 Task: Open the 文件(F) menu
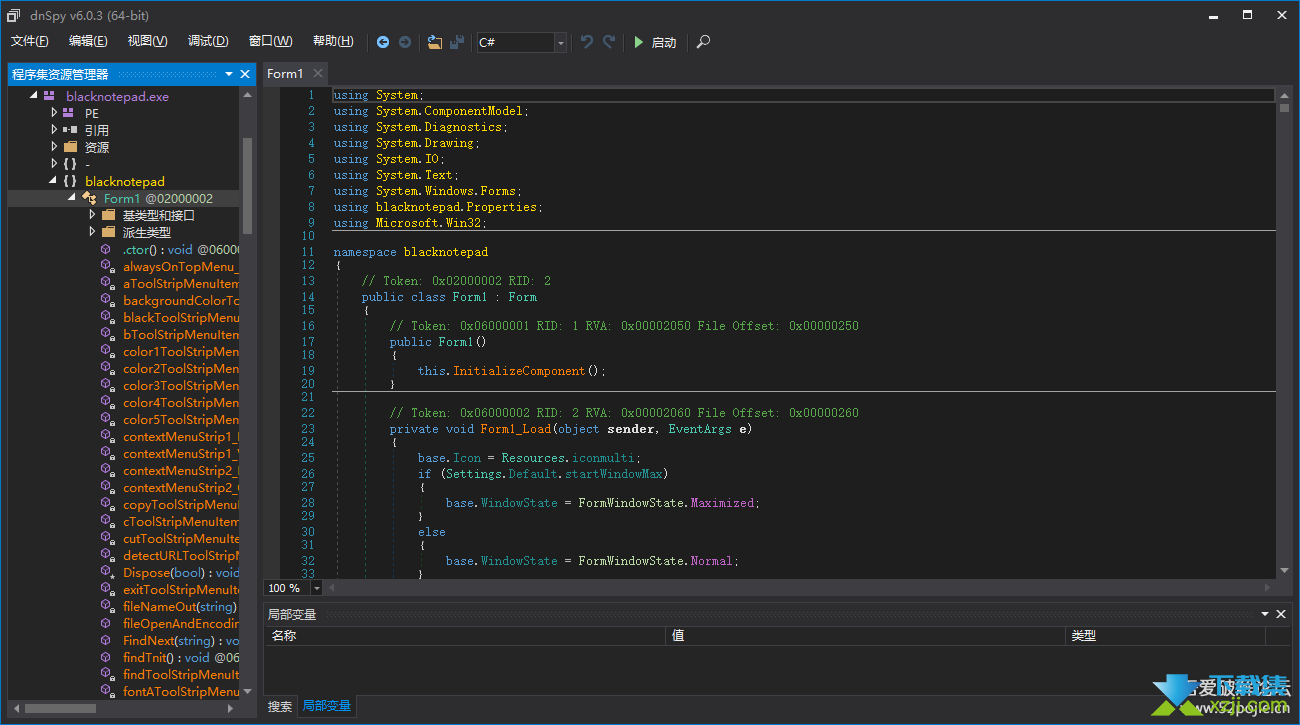30,41
